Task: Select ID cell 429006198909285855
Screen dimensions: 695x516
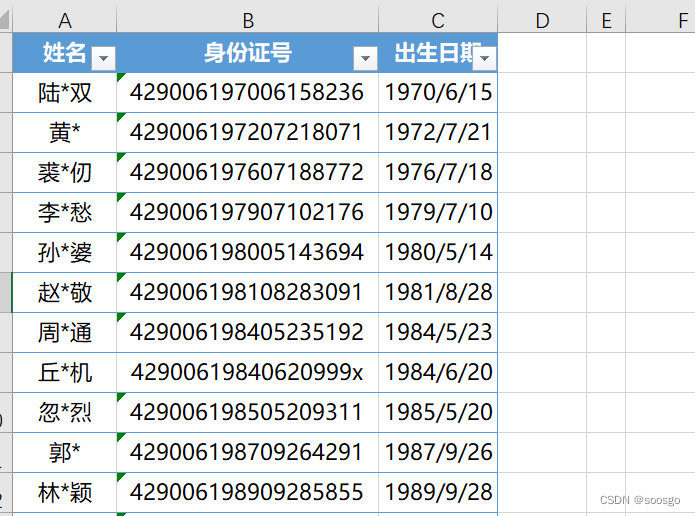Action: (x=247, y=493)
